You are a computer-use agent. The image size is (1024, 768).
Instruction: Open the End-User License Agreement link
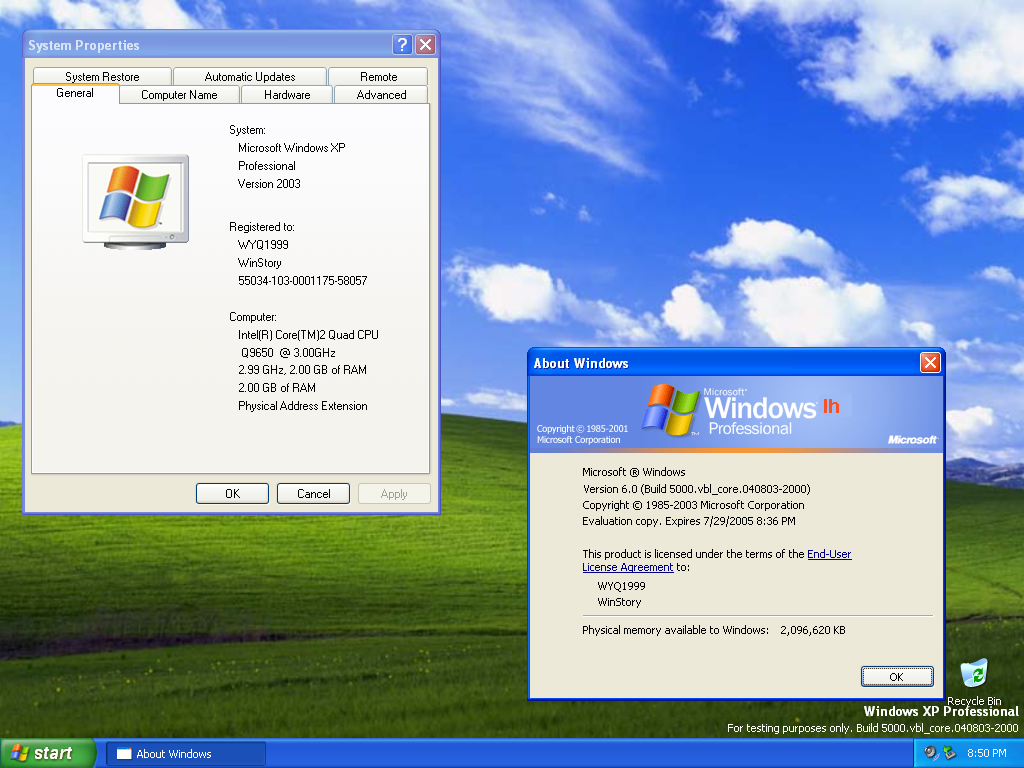[829, 554]
